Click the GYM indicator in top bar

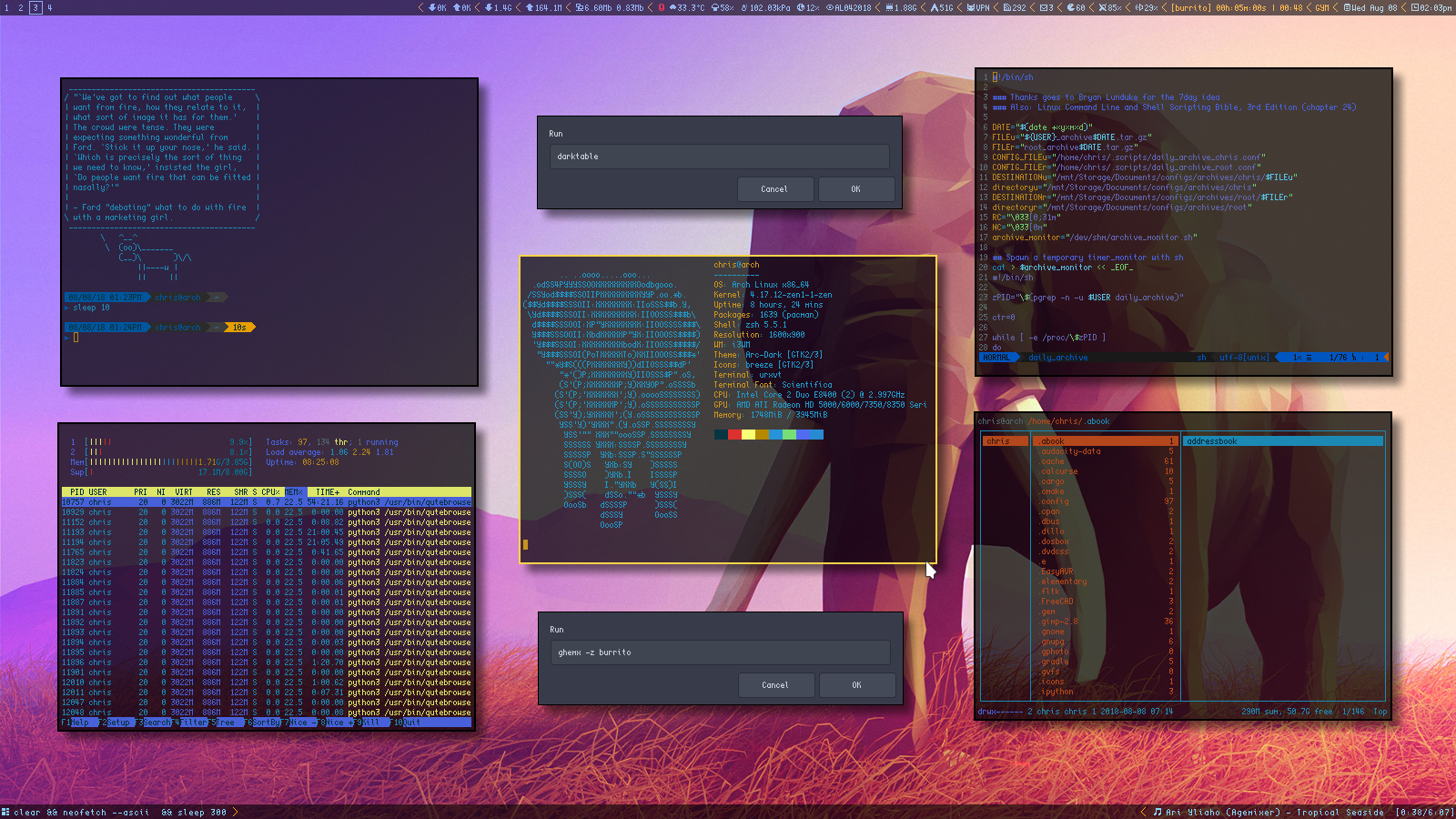click(x=1322, y=7)
